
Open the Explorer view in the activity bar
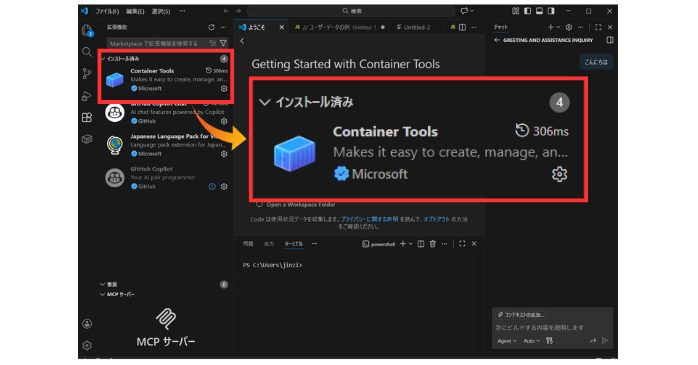[87, 31]
